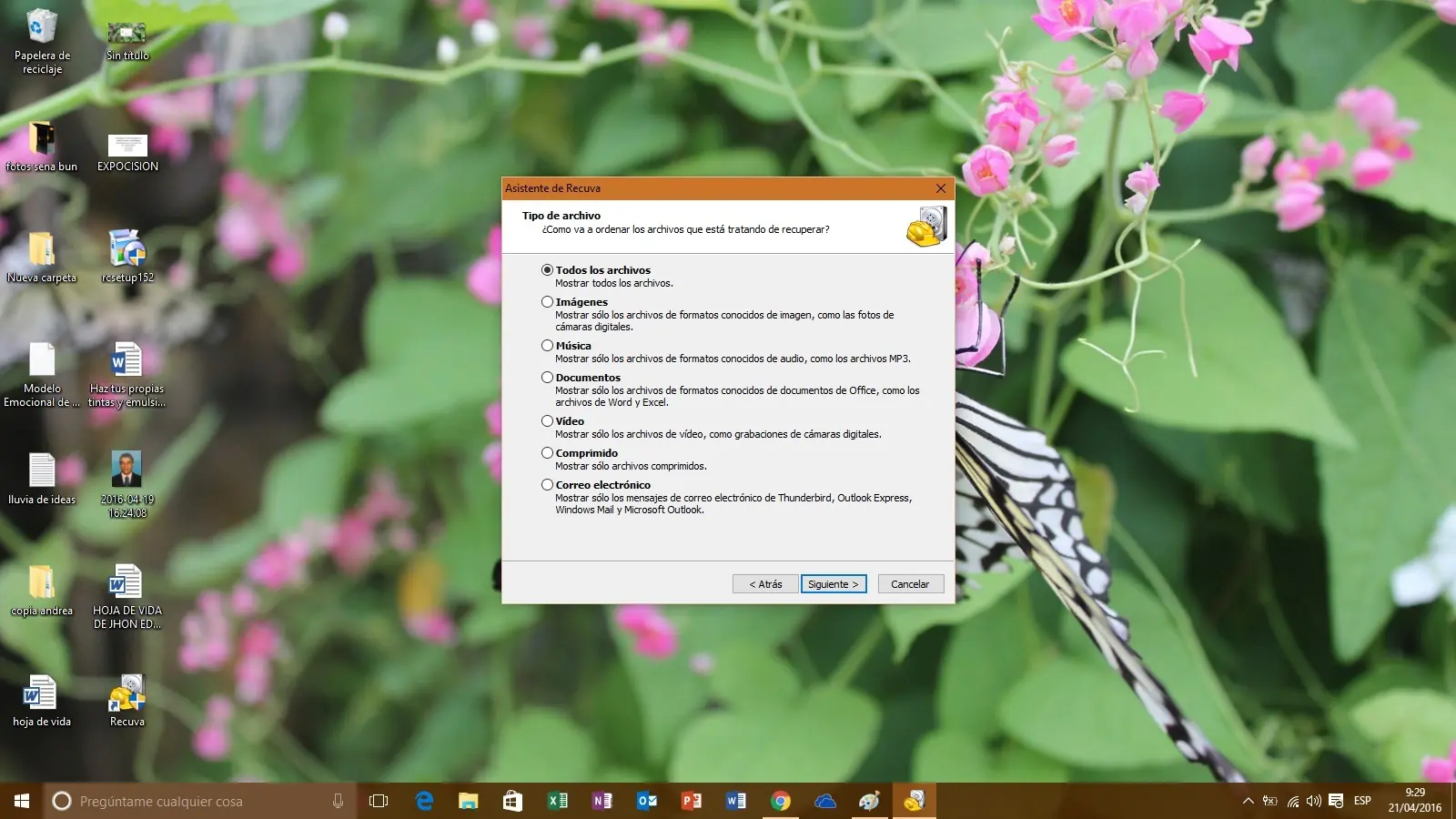Image resolution: width=1456 pixels, height=819 pixels.
Task: Open the Papelera de reciclaje desktop icon
Action: tap(42, 41)
